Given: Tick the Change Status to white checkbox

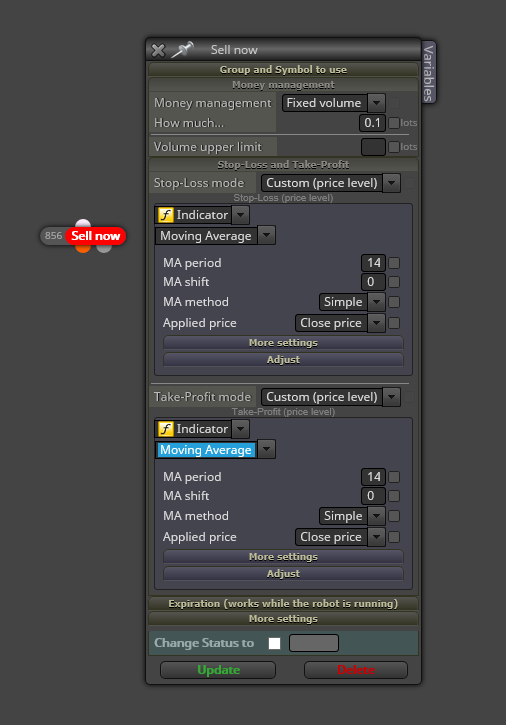Looking at the screenshot, I should click(274, 643).
